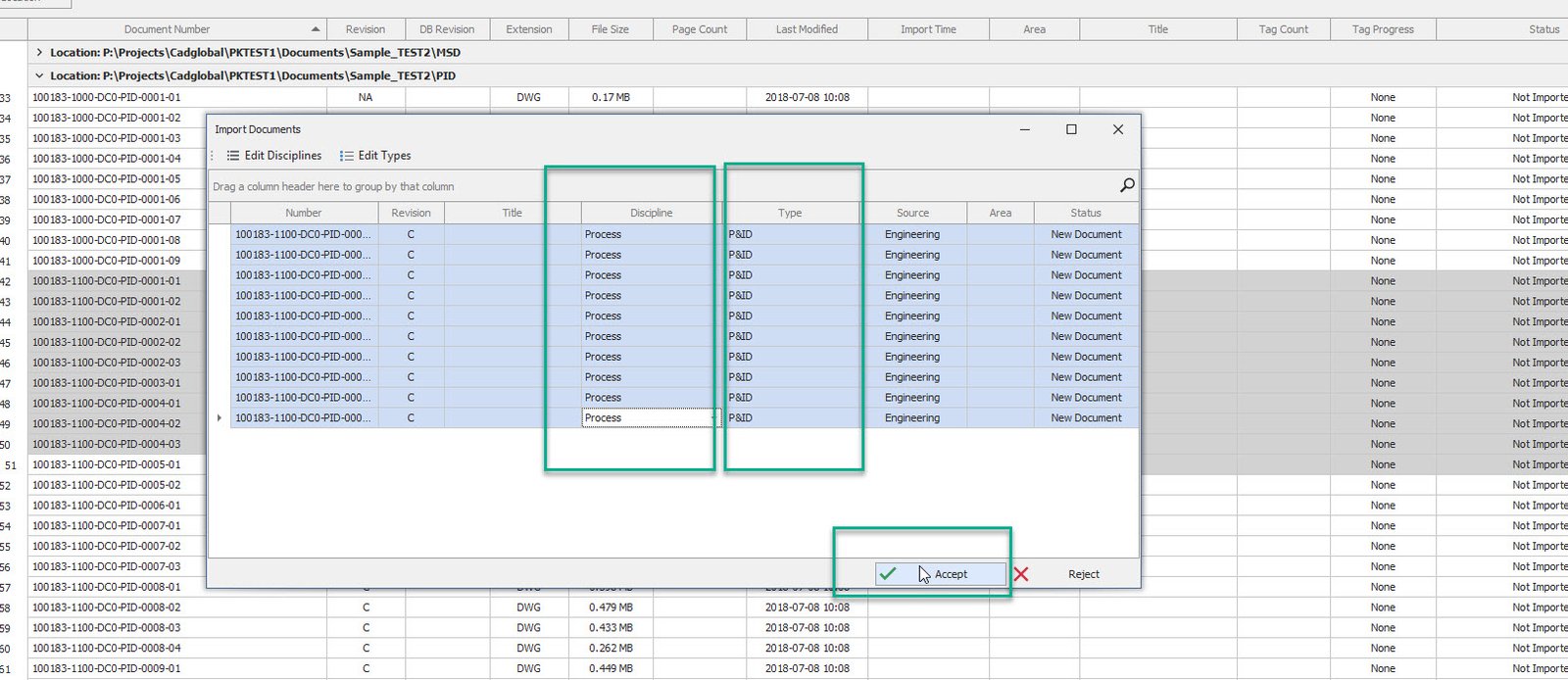
Task: Sort by the Type column header
Action: pyautogui.click(x=790, y=213)
